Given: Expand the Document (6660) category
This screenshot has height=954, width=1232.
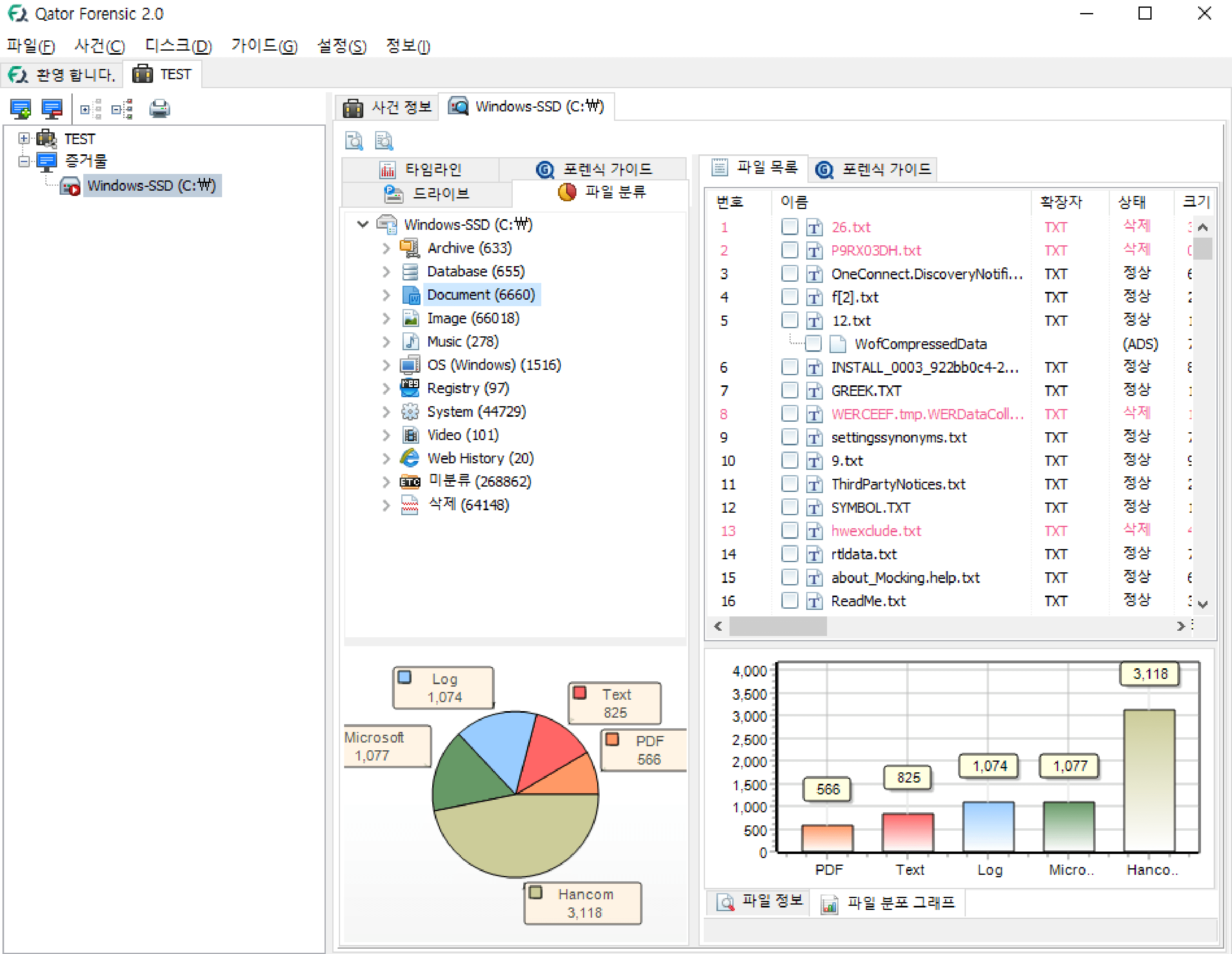Looking at the screenshot, I should point(387,295).
